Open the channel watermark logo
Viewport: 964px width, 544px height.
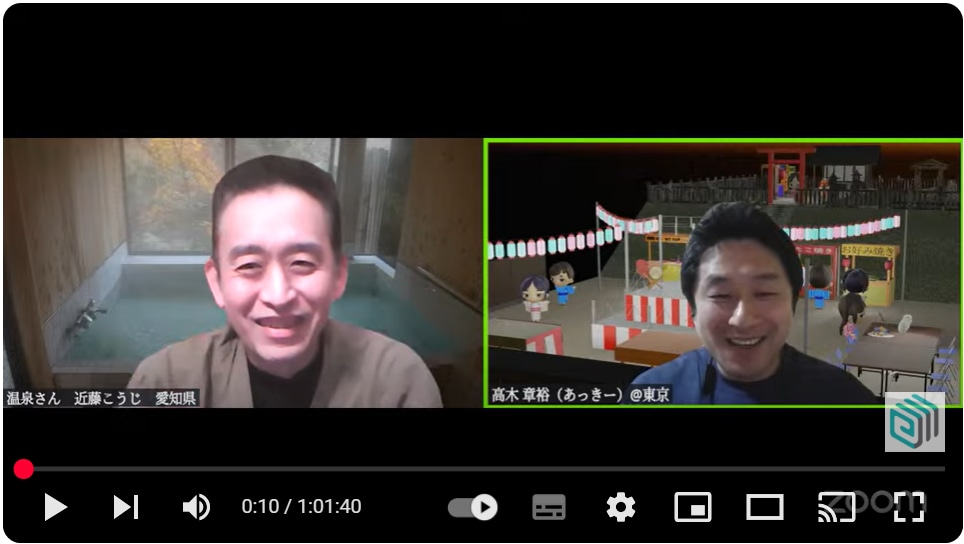click(914, 421)
